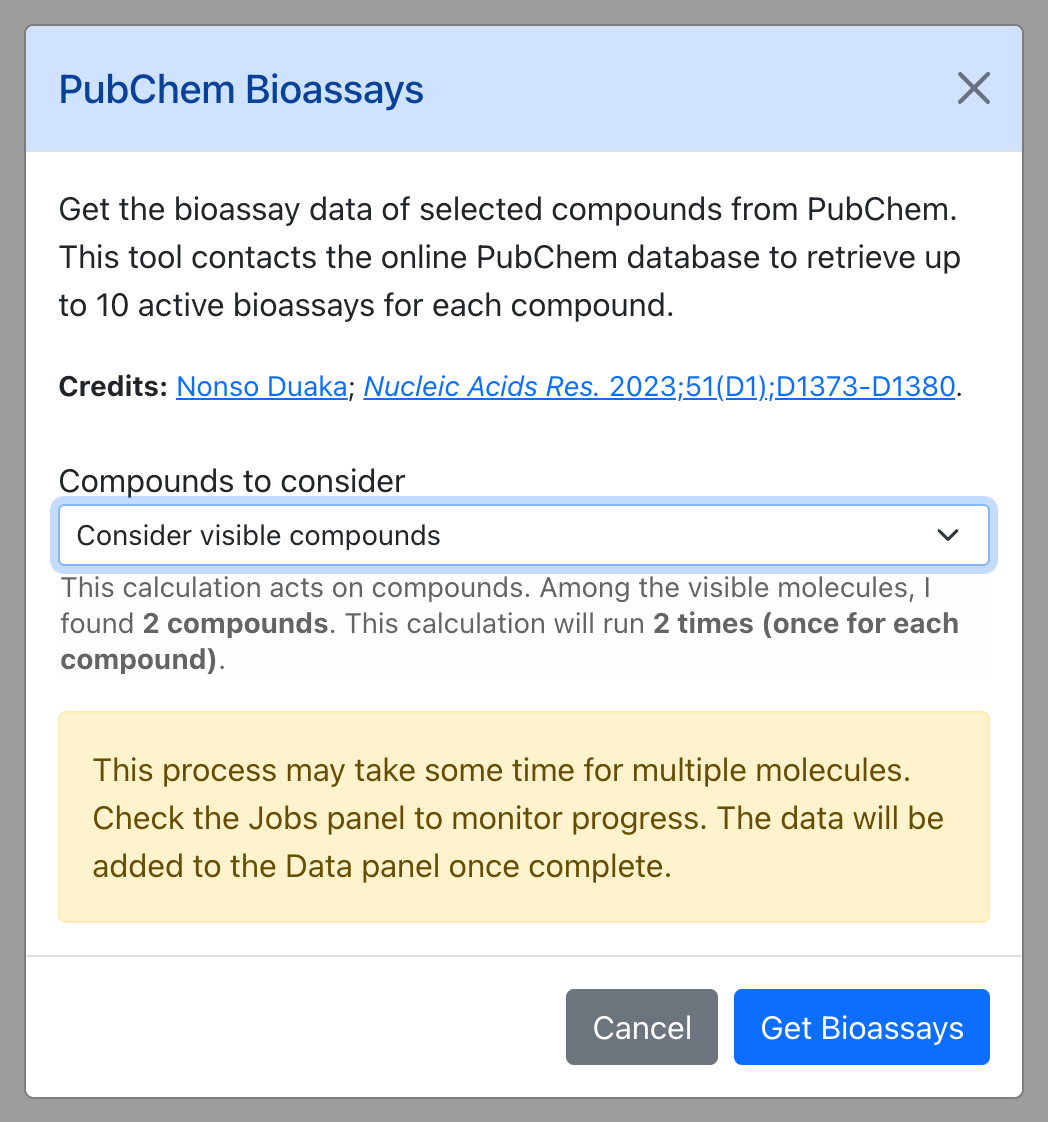Screen dimensions: 1048x1122
Task: Open the Nucleic Acids Res. citation link
Action: pos(659,386)
